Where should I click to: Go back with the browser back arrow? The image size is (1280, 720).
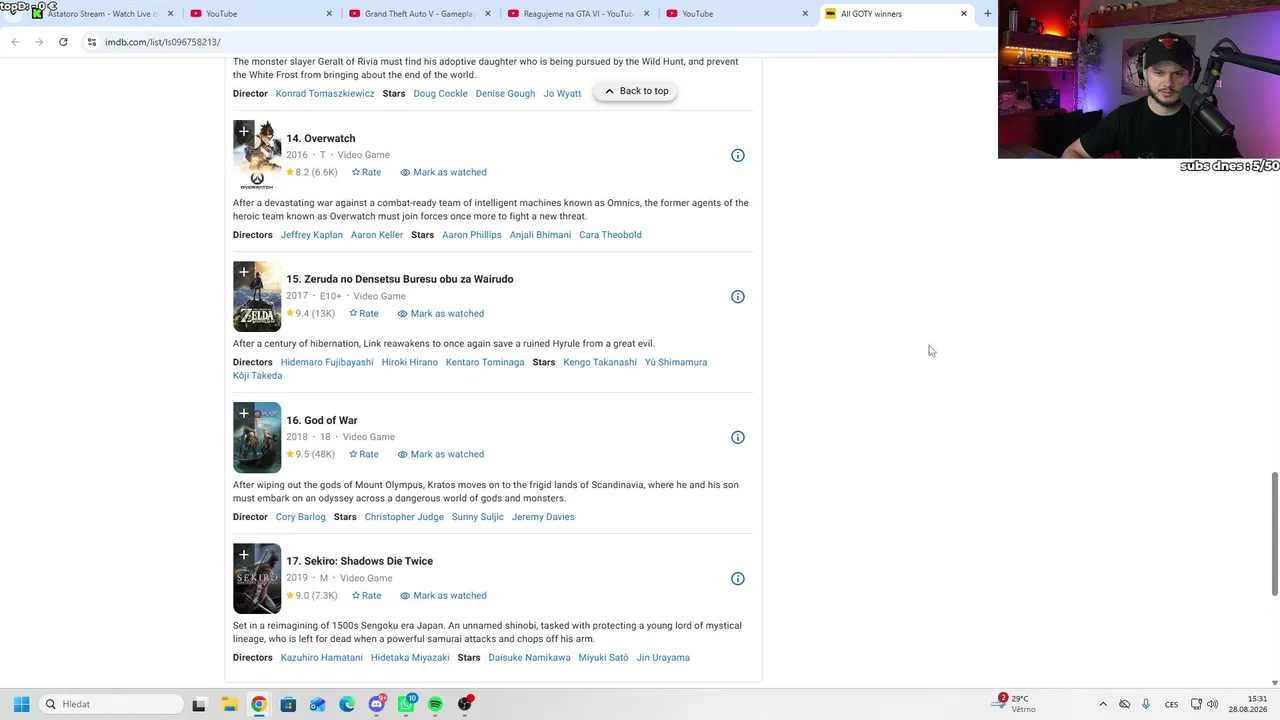coord(15,42)
